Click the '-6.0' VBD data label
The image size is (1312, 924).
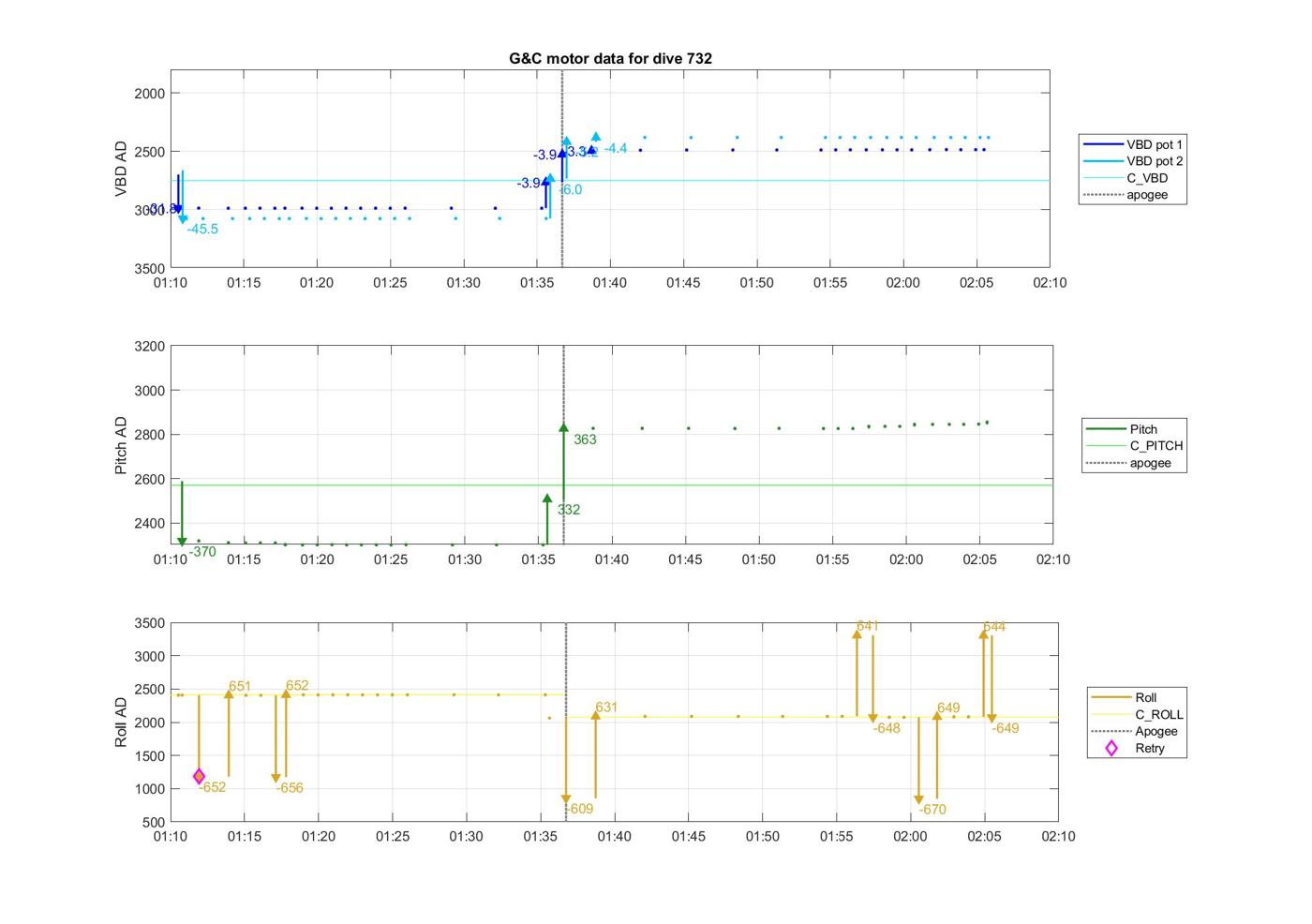click(x=571, y=189)
